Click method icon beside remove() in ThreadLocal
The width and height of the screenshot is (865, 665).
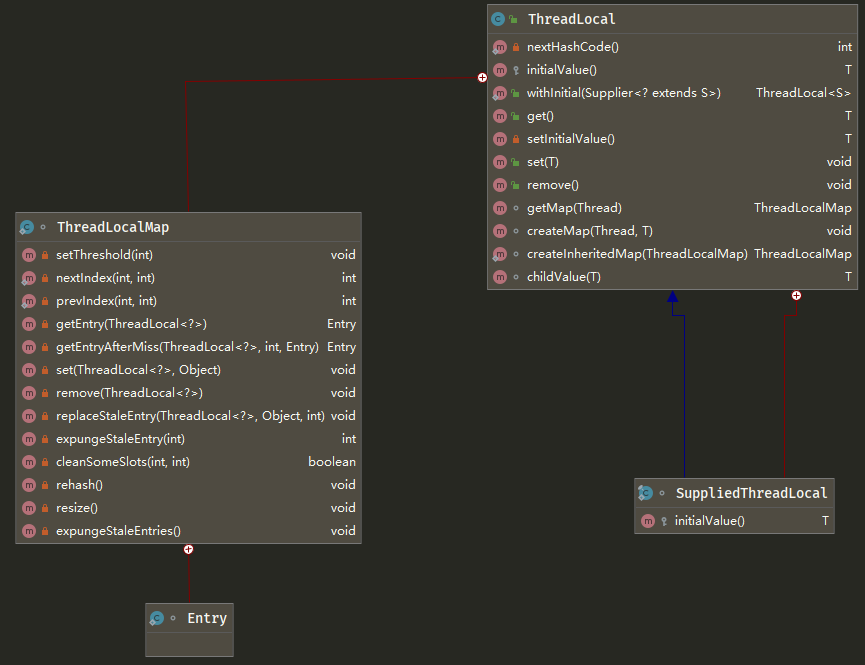pos(499,185)
